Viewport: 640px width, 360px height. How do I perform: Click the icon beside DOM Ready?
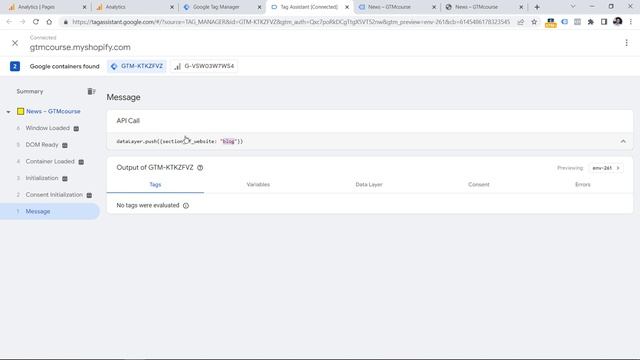pos(64,145)
